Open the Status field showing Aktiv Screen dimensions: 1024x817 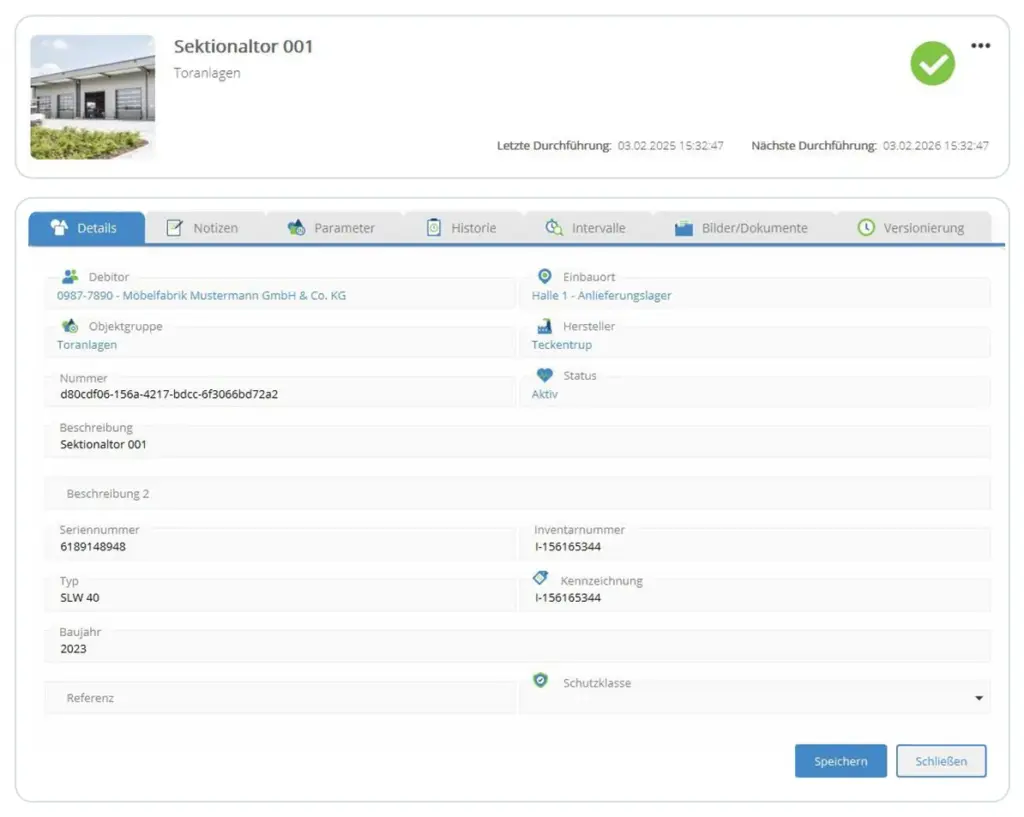[x=755, y=394]
